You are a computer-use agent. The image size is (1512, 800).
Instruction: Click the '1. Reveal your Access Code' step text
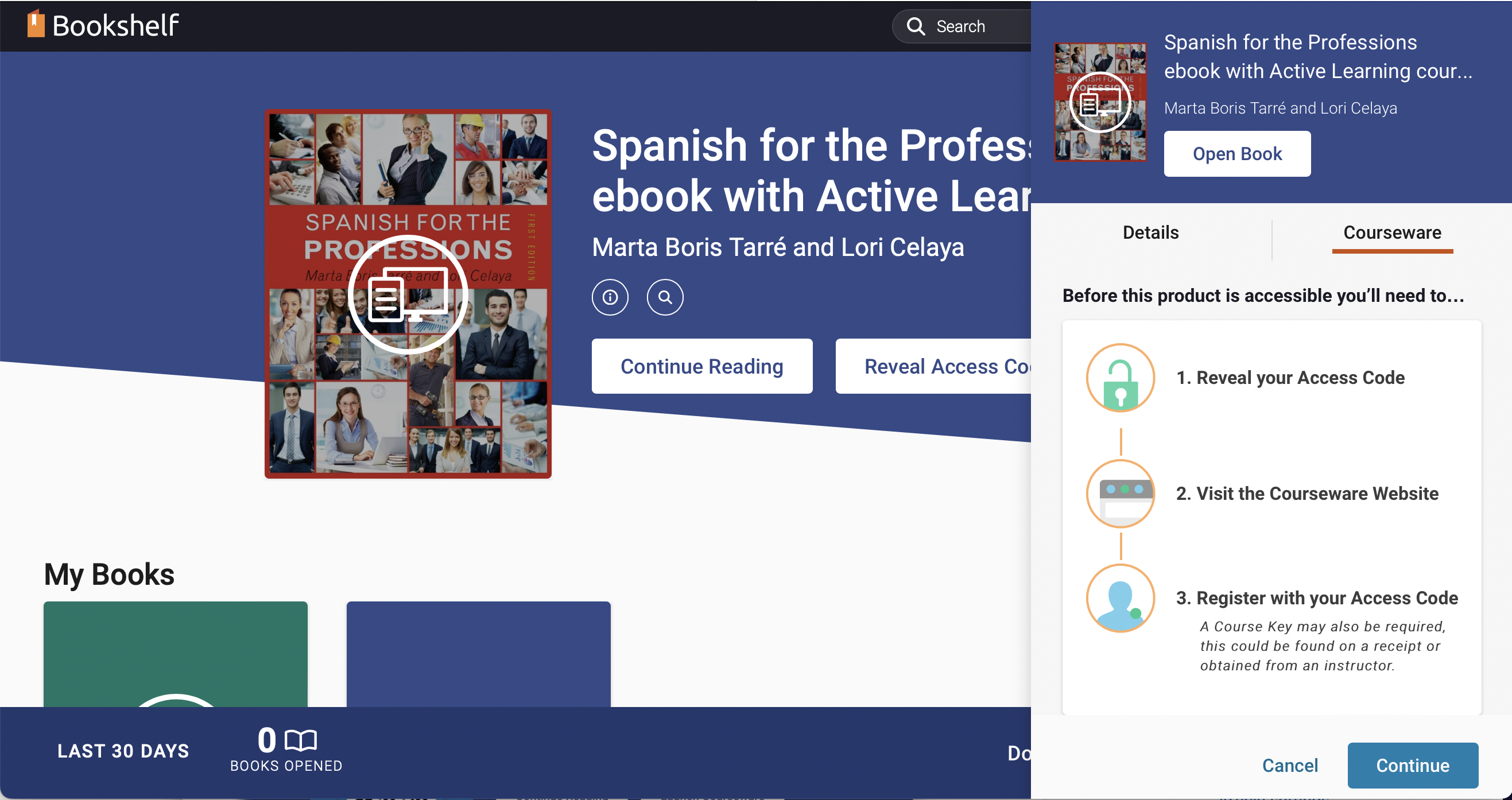1290,378
